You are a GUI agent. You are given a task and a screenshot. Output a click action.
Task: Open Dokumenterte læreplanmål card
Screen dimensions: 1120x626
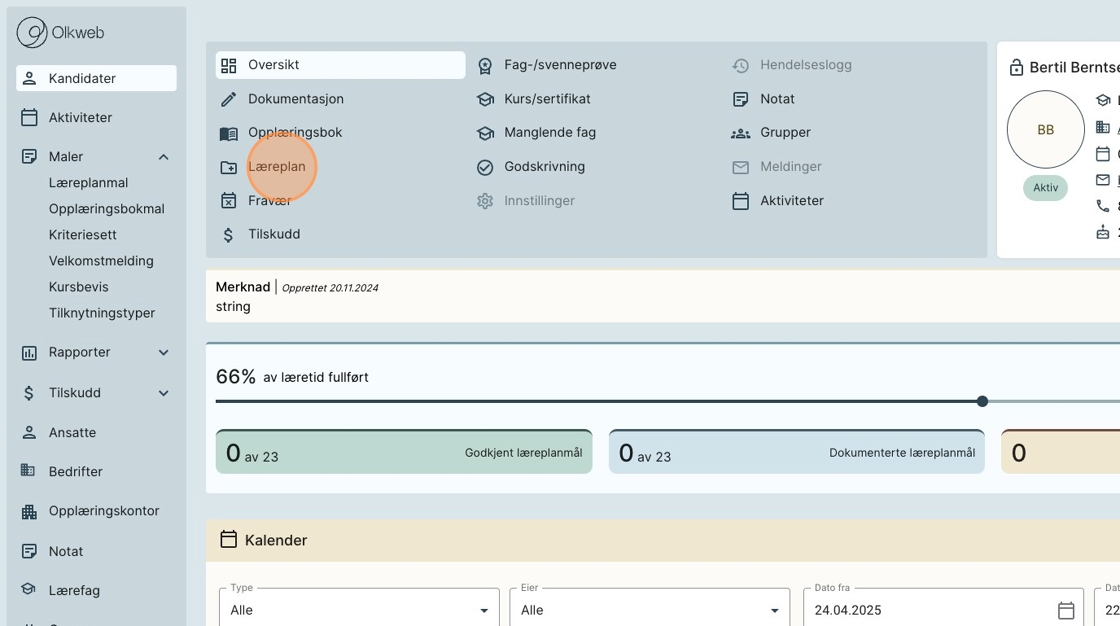796,452
